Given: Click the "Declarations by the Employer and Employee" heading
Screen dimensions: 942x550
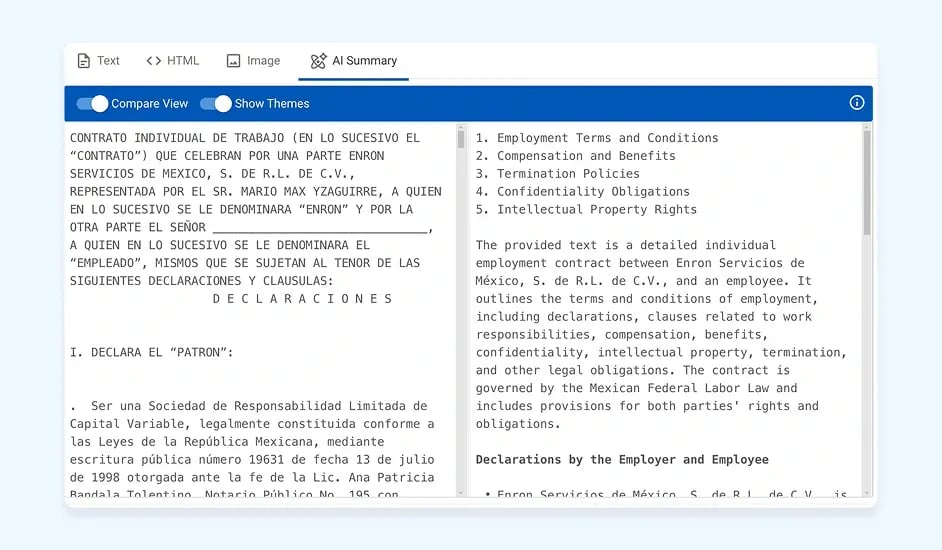Looking at the screenshot, I should pyautogui.click(x=622, y=460).
